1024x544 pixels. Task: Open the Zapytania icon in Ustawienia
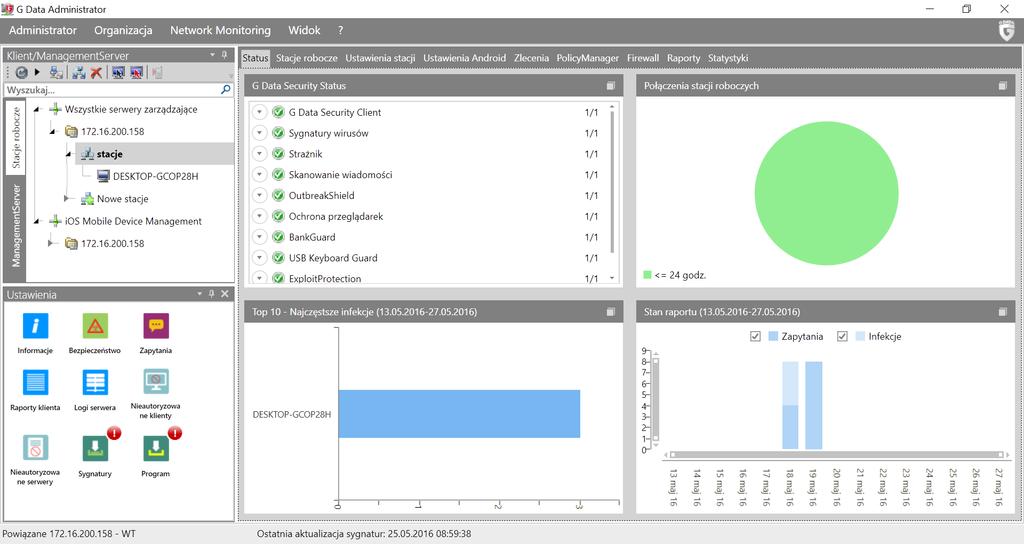[x=155, y=326]
